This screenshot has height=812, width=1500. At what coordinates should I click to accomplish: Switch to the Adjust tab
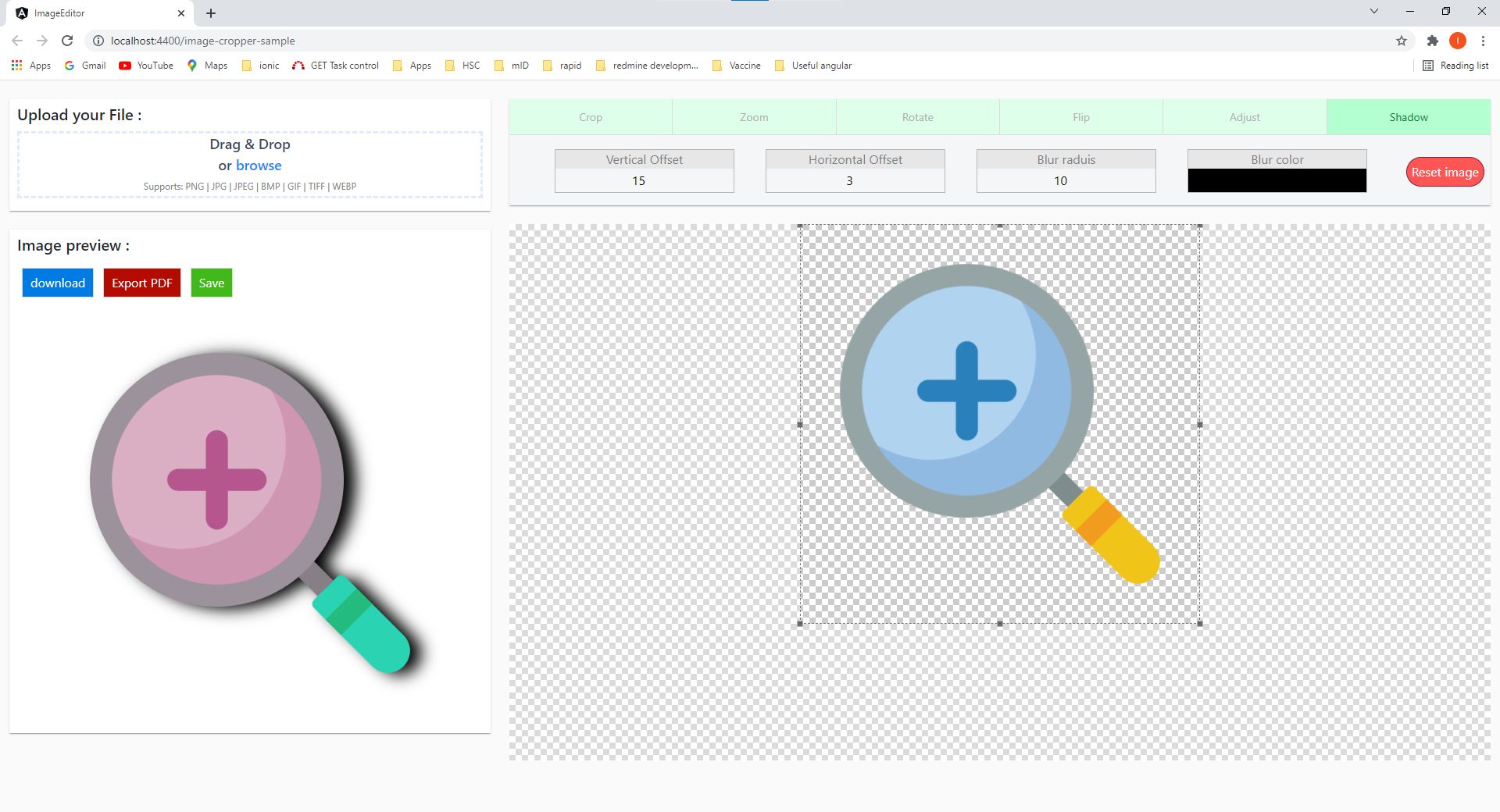[x=1245, y=117]
